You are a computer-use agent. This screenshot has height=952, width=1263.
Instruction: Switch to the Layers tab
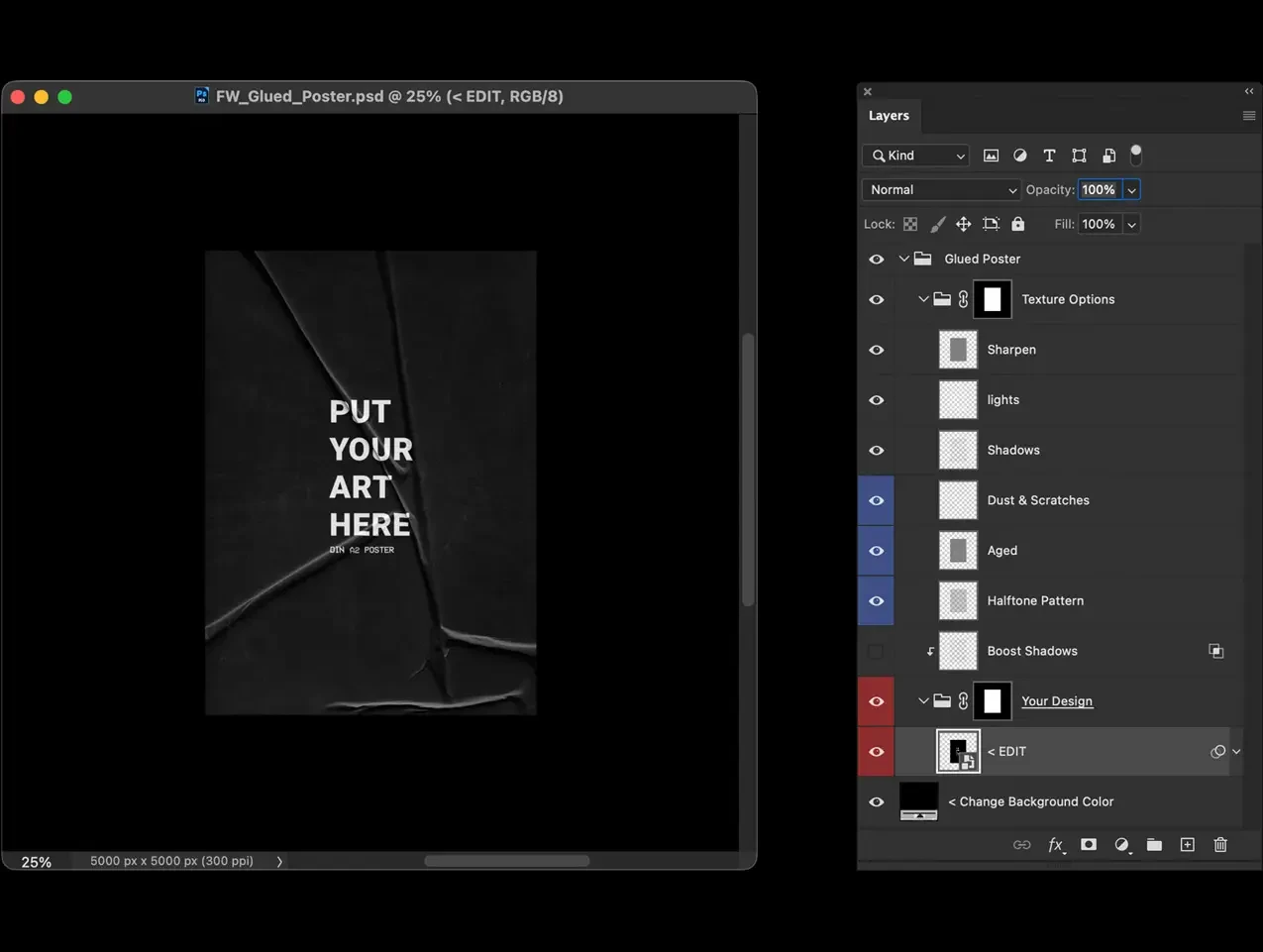(889, 115)
